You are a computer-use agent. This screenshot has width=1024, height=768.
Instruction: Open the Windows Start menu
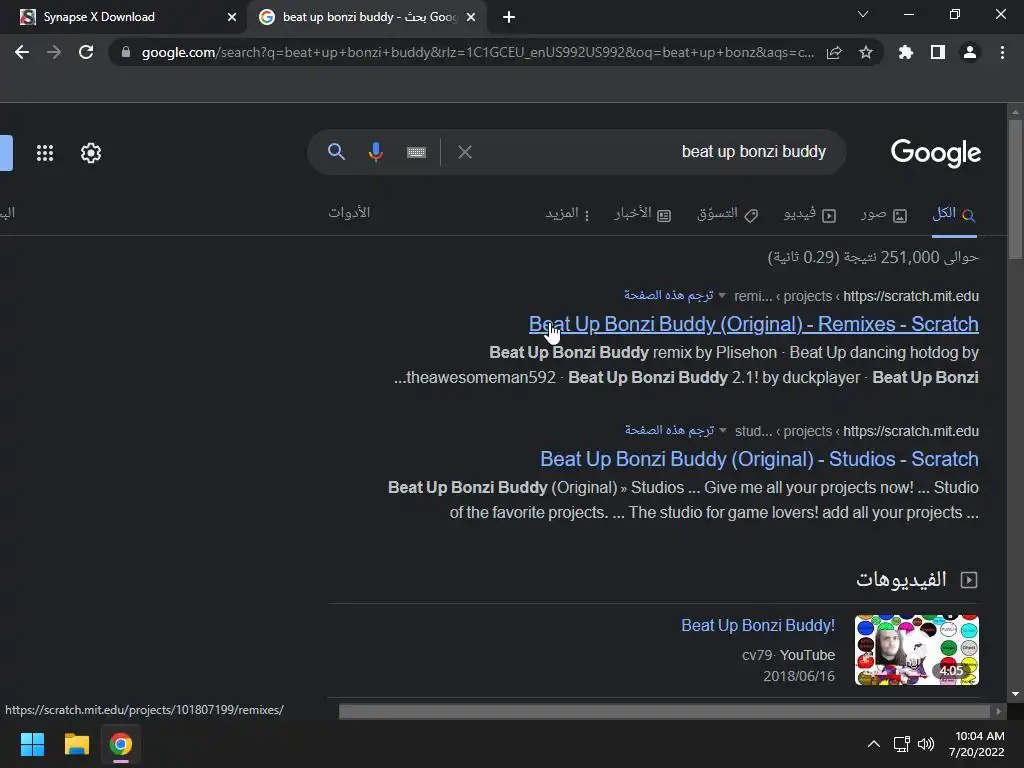coord(32,744)
